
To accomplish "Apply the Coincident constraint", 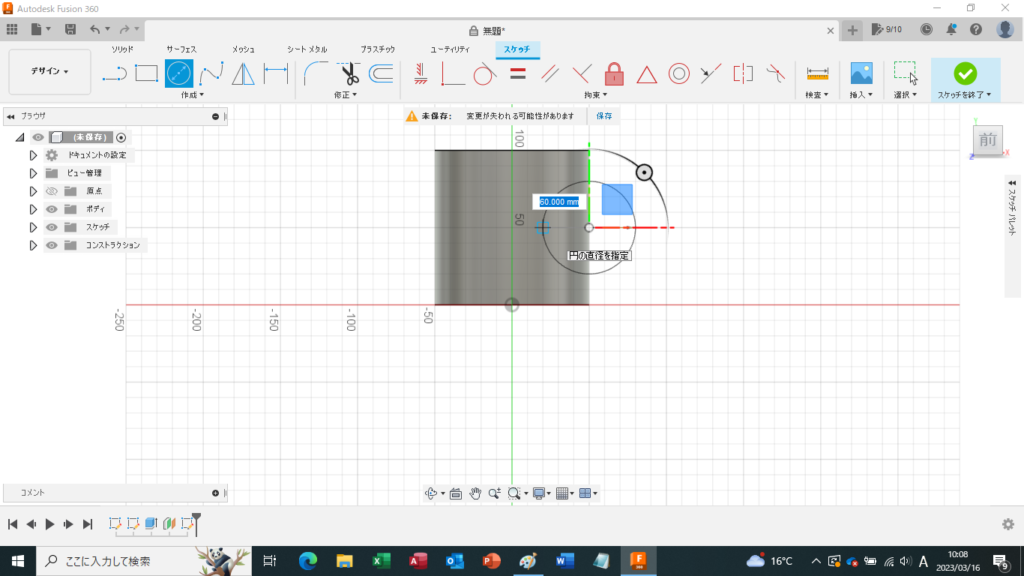I will [x=452, y=74].
